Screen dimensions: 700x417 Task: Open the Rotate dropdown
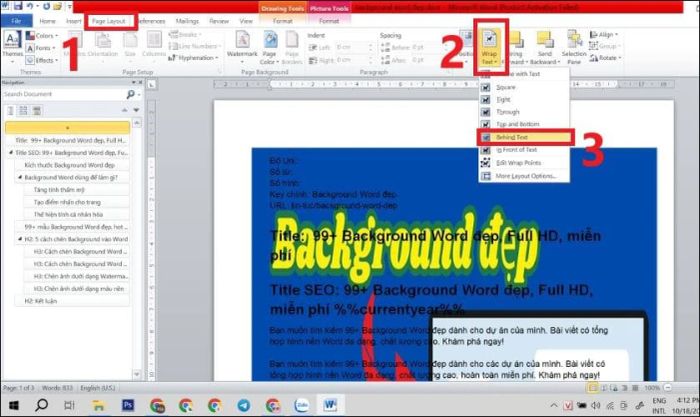pos(604,58)
